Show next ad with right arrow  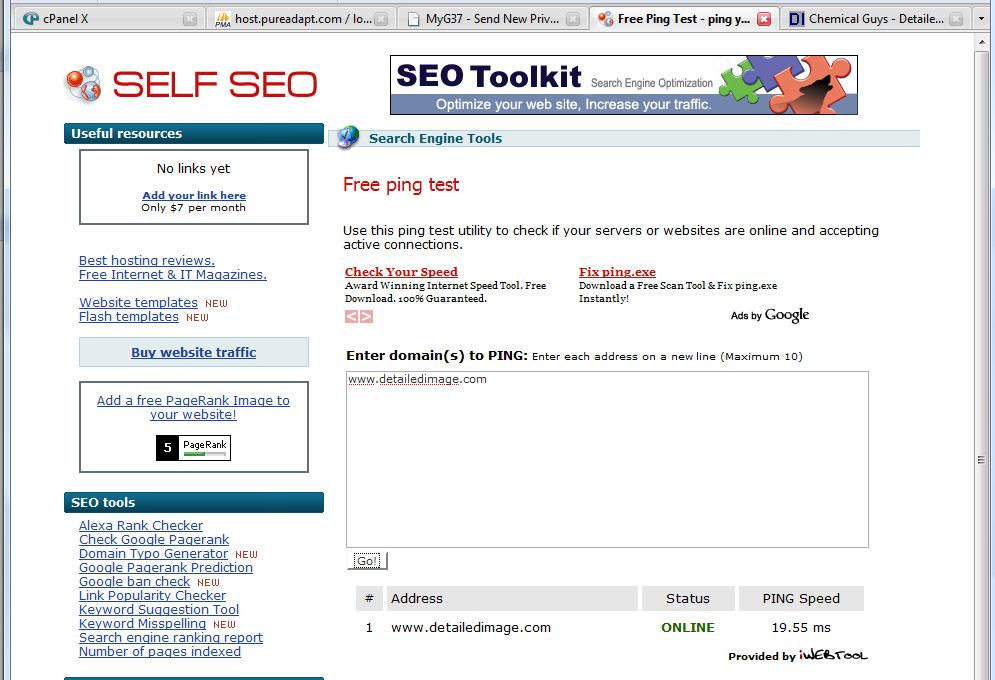click(366, 317)
